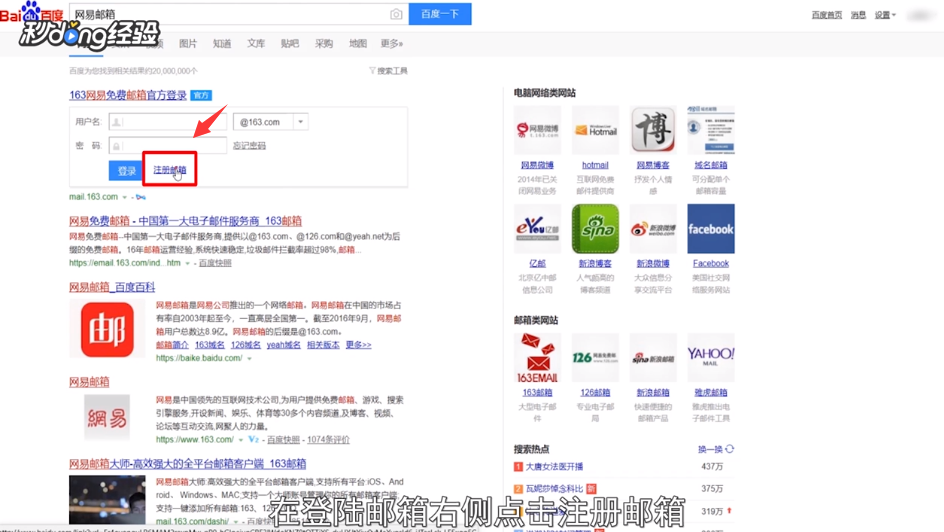This screenshot has height=532, width=944.
Task: Expand arrow next to www.163.com URL
Action: pos(241,440)
